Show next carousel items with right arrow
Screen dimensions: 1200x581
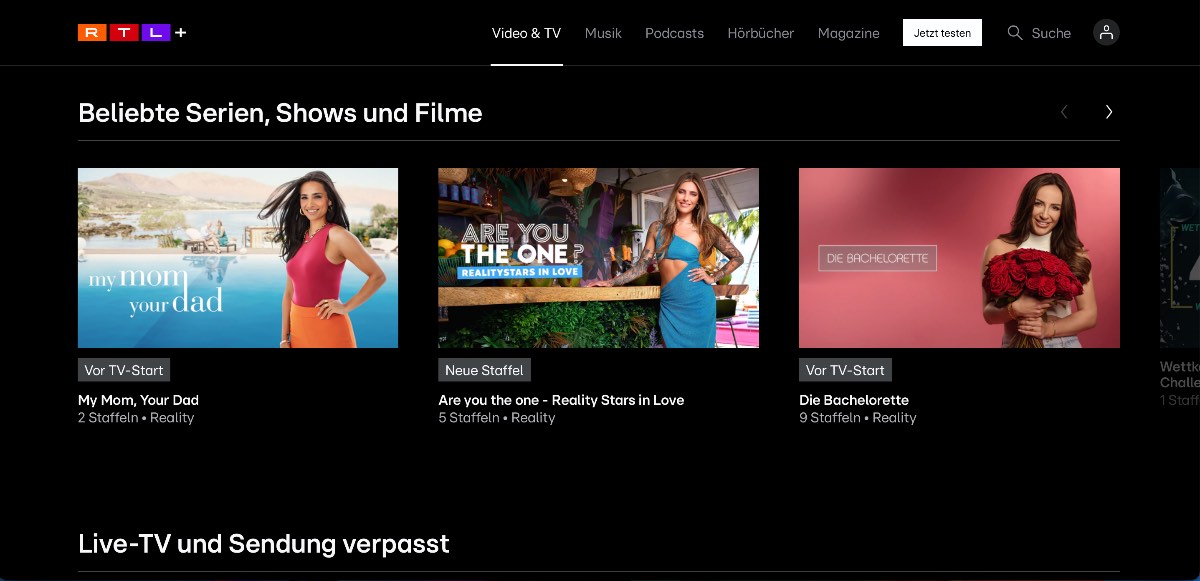coord(1108,112)
